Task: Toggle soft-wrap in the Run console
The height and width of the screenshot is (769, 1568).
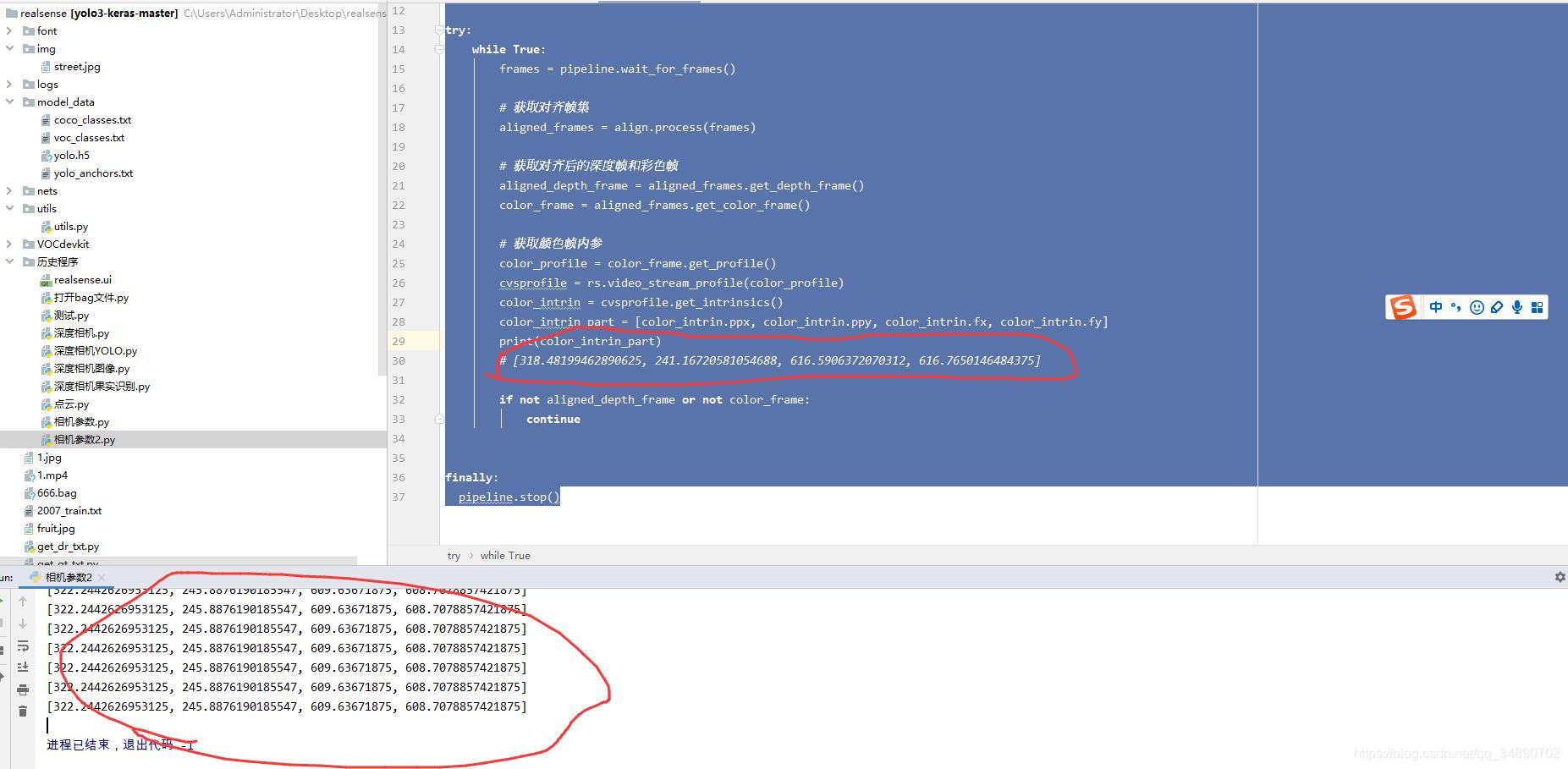Action: [23, 645]
